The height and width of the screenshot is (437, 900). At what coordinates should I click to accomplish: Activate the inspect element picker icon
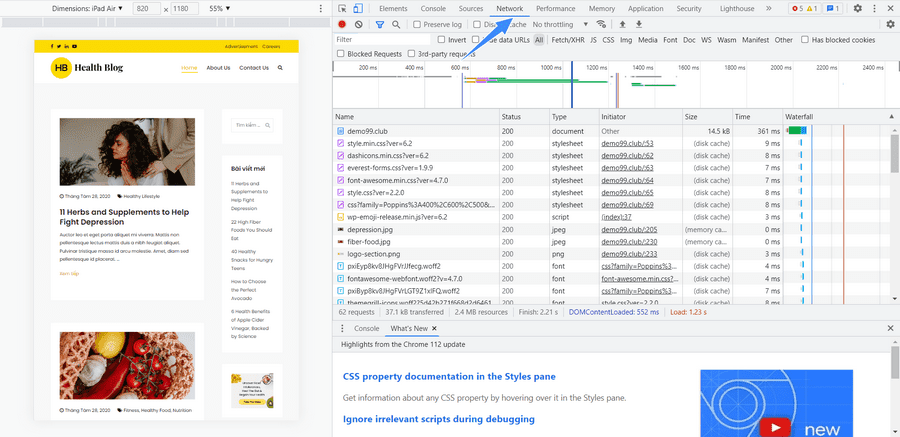(343, 9)
